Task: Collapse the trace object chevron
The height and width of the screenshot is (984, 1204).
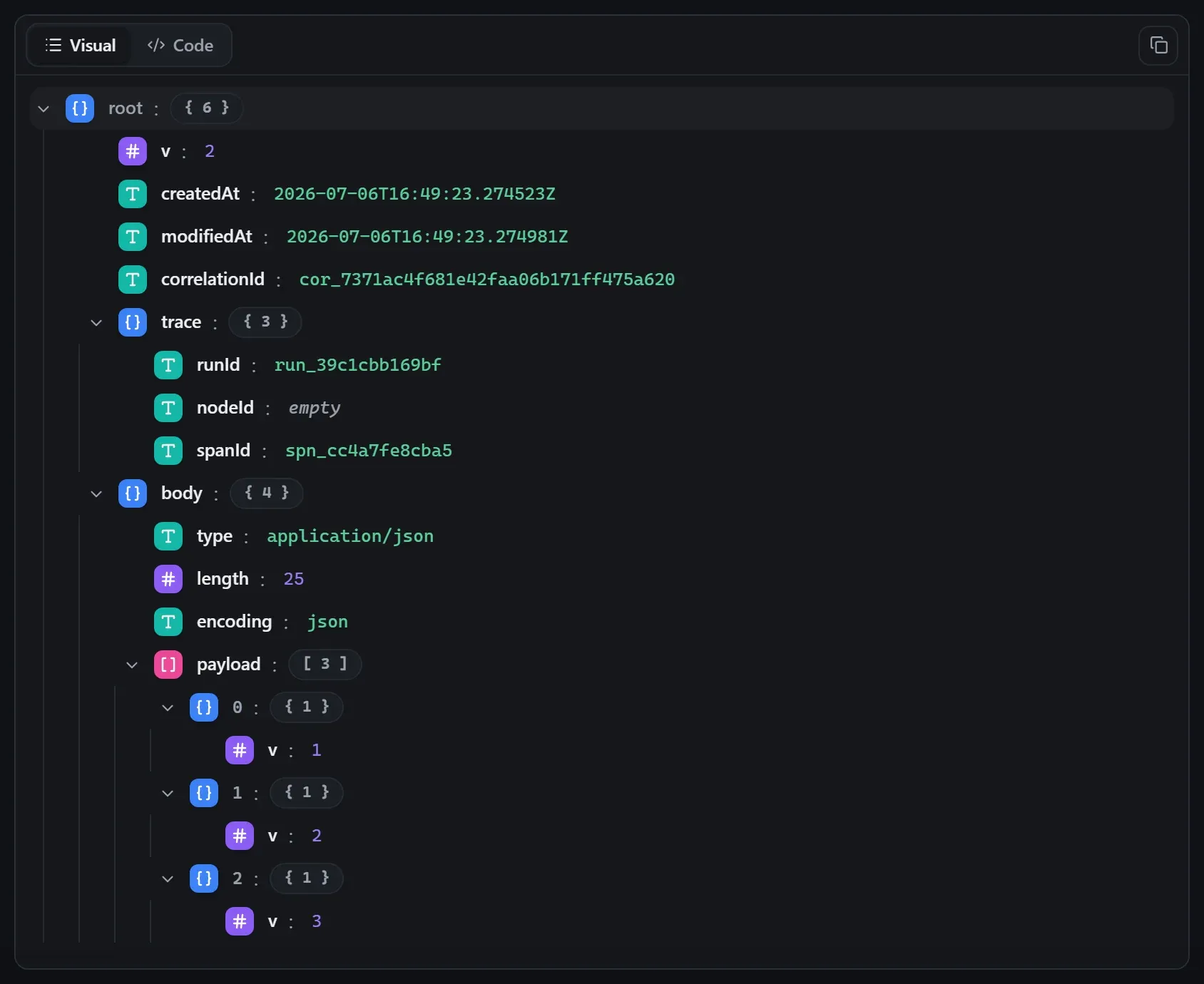Action: point(96,322)
